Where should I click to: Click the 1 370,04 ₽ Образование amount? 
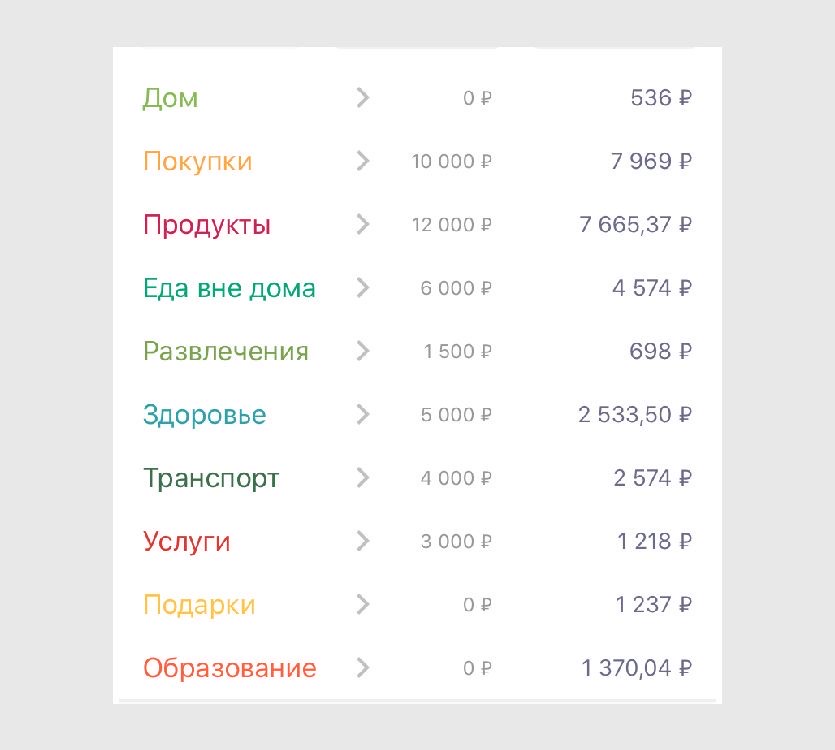pos(637,668)
